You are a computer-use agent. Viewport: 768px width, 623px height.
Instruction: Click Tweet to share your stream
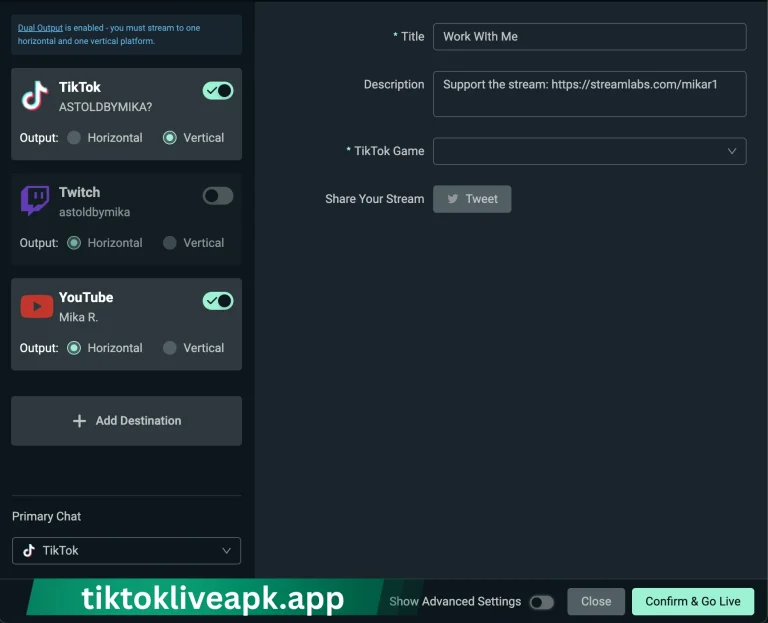click(x=472, y=199)
